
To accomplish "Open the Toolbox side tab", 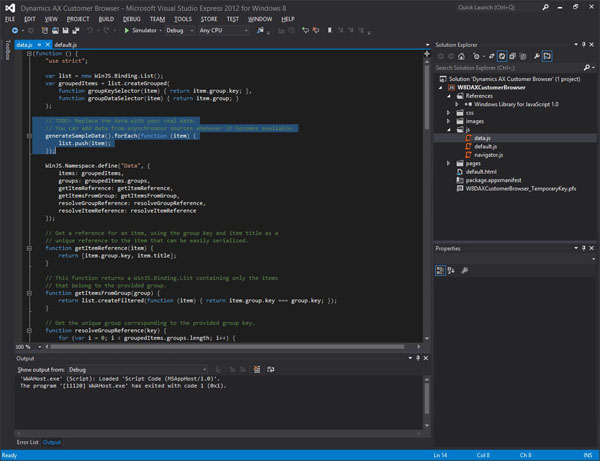I will pyautogui.click(x=8, y=50).
